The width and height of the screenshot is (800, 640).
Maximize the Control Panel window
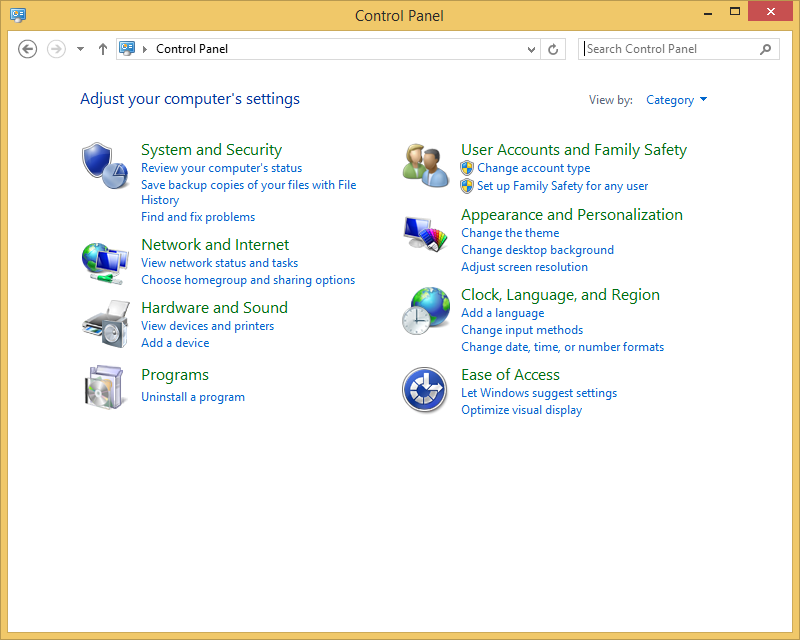pyautogui.click(x=735, y=11)
